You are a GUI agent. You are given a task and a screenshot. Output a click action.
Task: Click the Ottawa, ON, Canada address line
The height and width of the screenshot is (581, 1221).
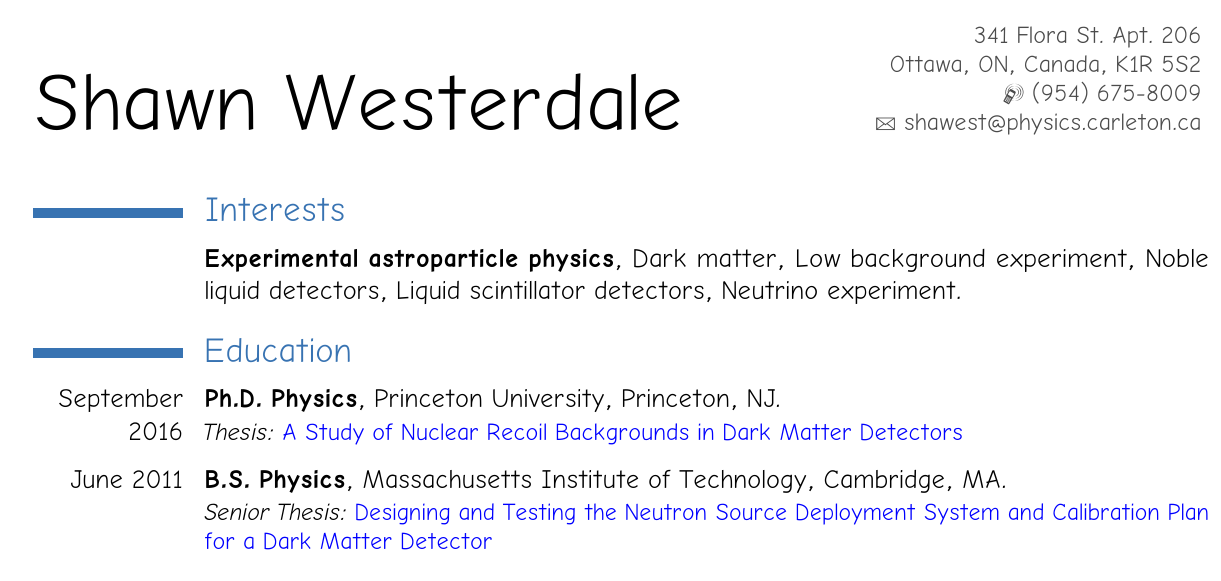pos(1045,65)
